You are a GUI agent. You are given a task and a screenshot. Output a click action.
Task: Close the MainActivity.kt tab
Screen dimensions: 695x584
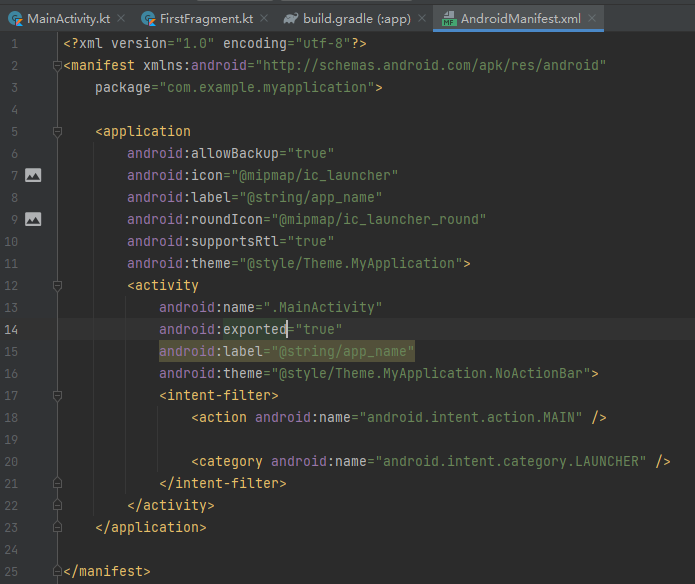[120, 19]
